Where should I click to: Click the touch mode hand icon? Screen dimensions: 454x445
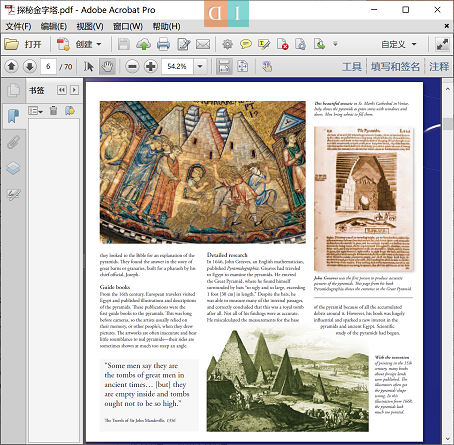click(x=267, y=66)
